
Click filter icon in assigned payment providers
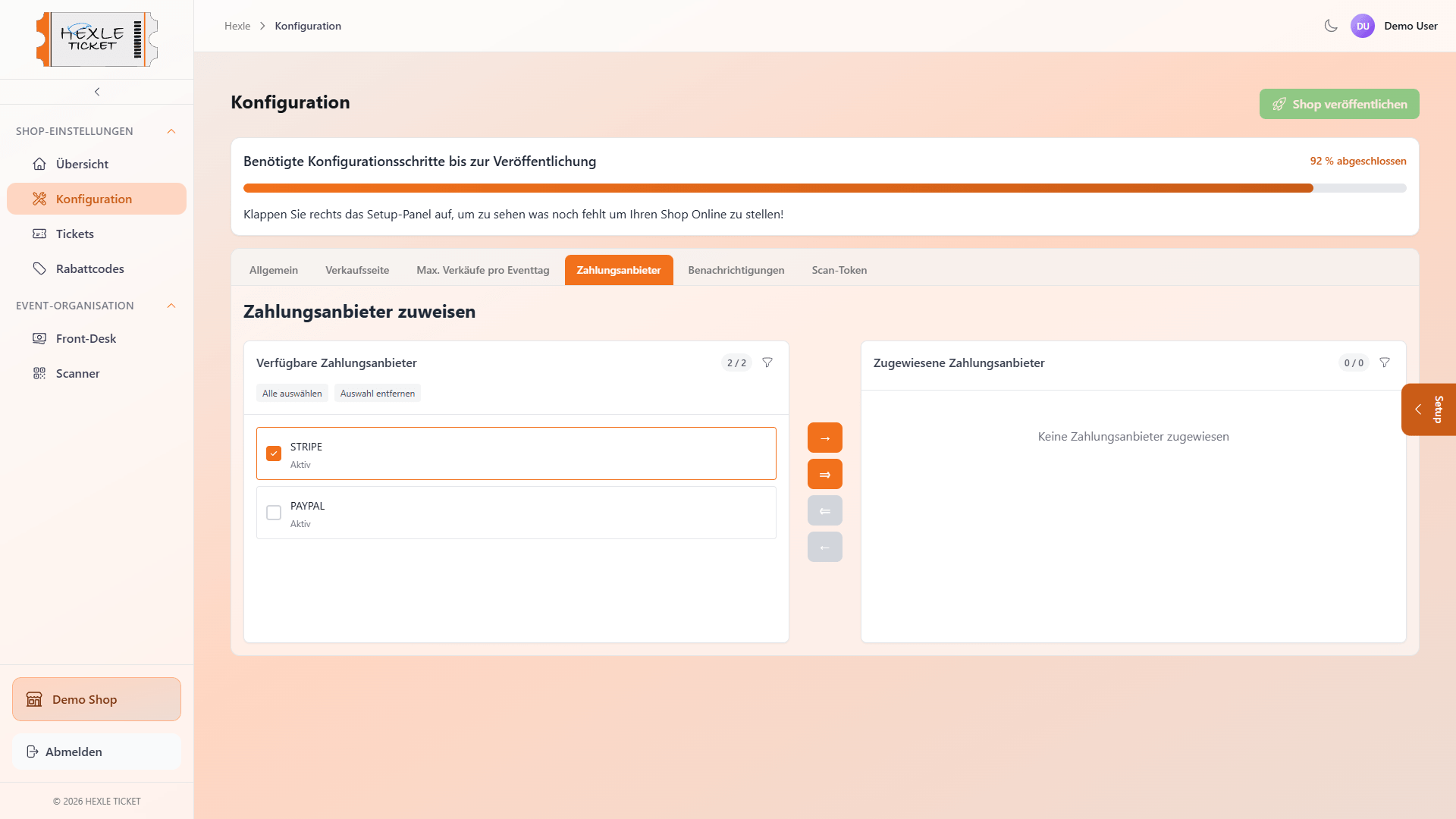(1385, 362)
